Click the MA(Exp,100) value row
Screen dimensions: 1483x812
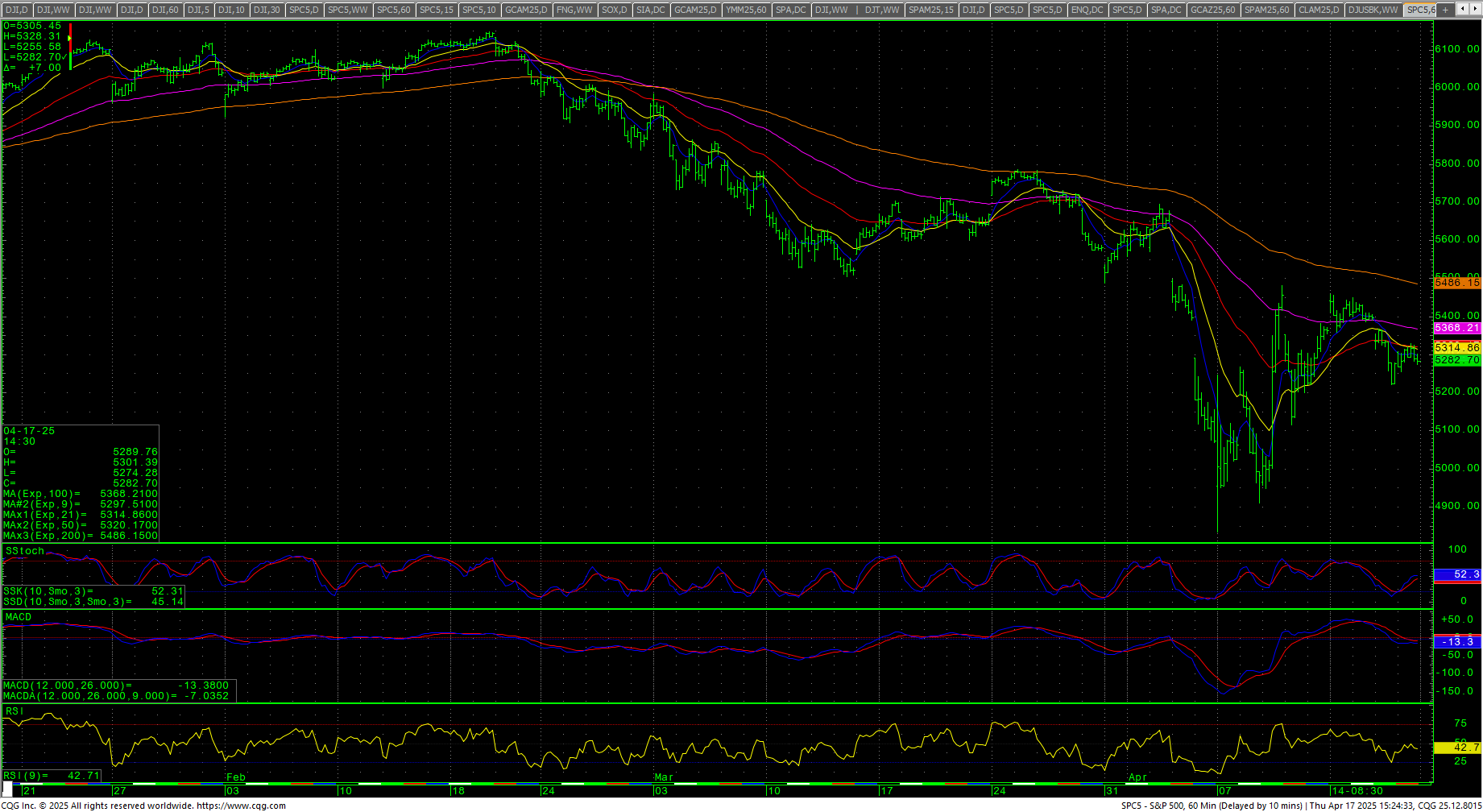pos(81,494)
